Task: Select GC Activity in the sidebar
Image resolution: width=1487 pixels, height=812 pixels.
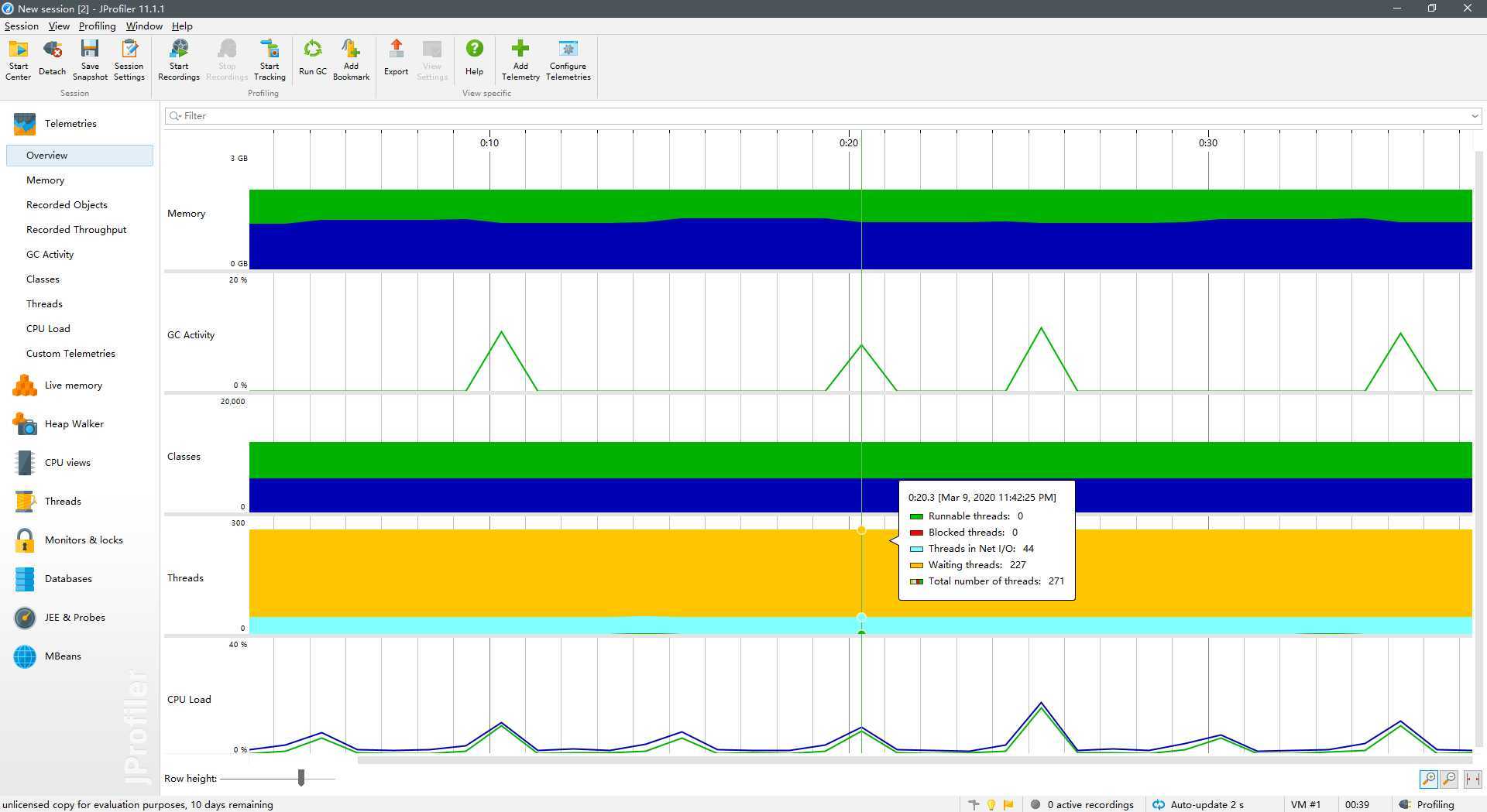Action: click(50, 254)
